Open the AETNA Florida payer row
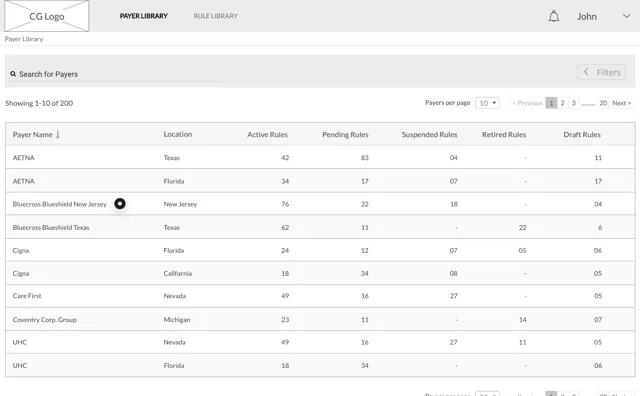 click(320, 181)
